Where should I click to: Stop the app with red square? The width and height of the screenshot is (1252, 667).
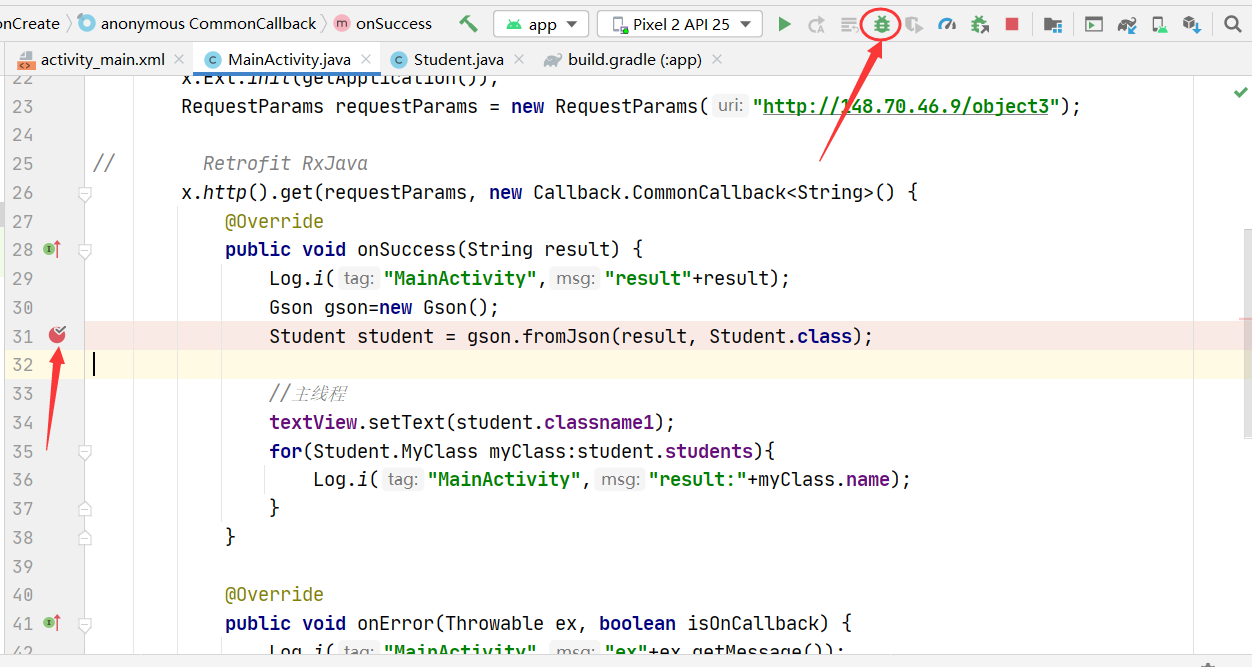pyautogui.click(x=1012, y=24)
